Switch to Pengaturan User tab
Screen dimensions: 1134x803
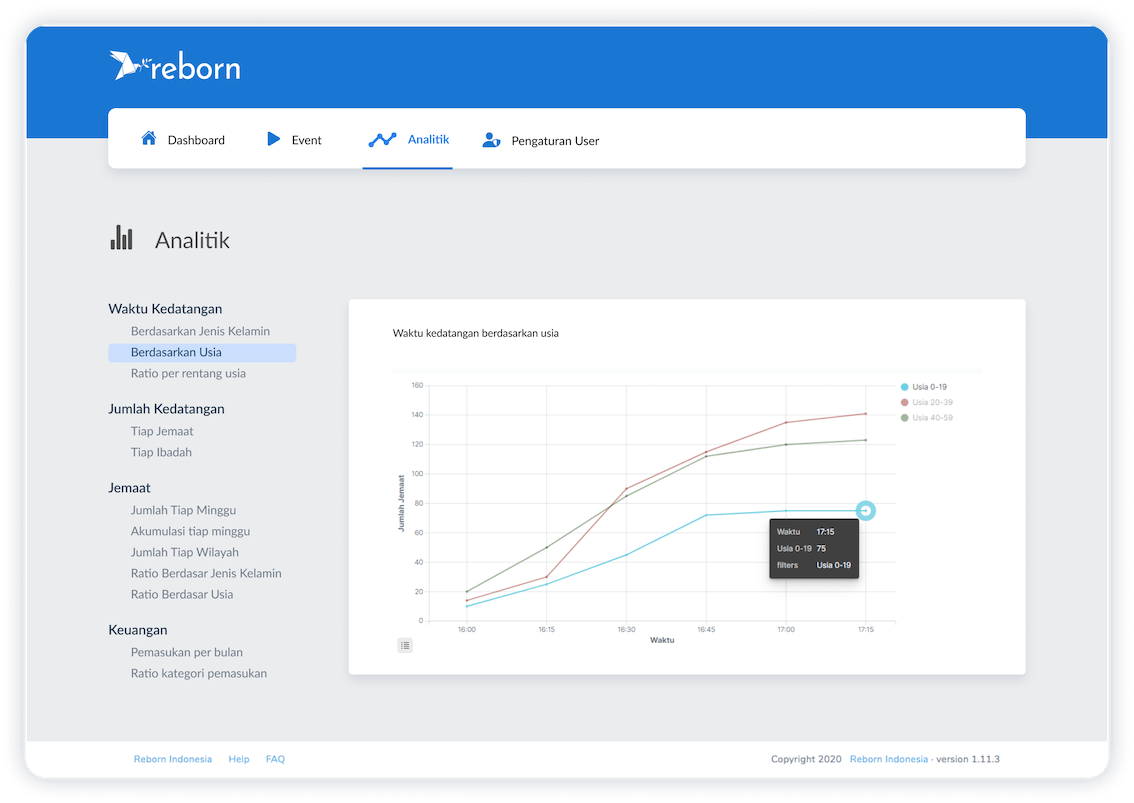click(555, 141)
